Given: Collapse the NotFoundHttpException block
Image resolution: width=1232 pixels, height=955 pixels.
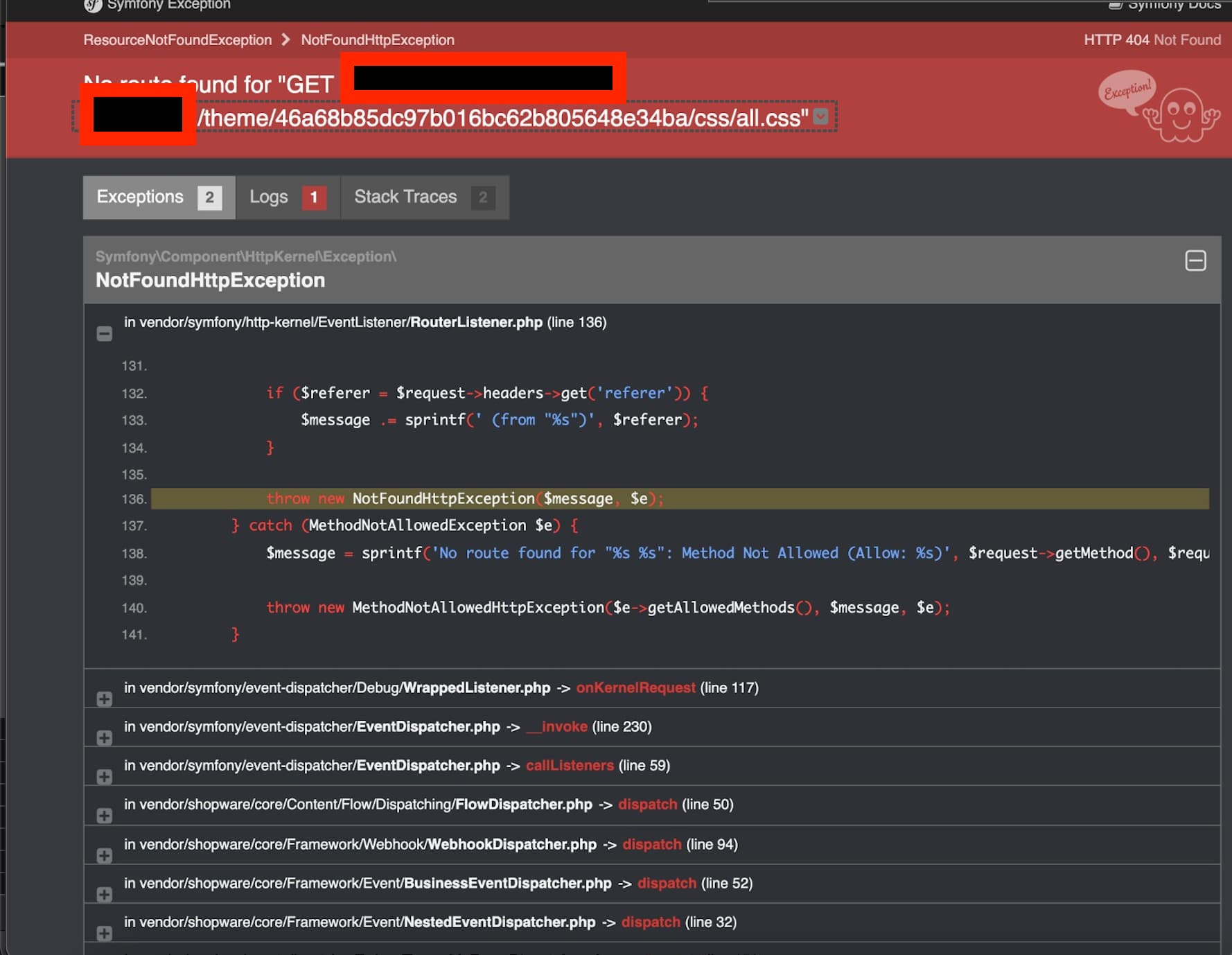Looking at the screenshot, I should pyautogui.click(x=1195, y=261).
